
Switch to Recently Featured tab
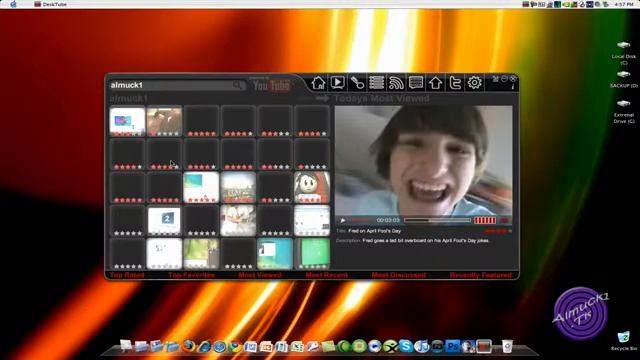pos(481,275)
